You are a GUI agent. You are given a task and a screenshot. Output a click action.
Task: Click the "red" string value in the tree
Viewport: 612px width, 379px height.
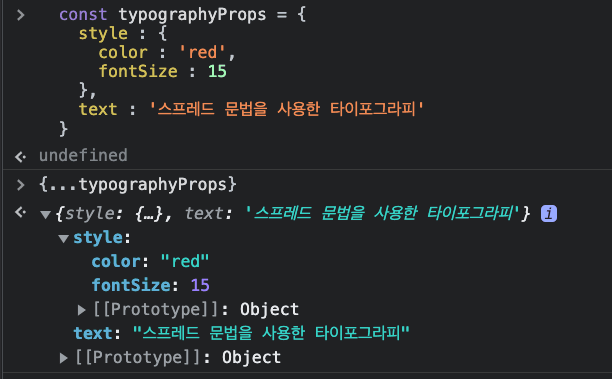click(x=185, y=261)
